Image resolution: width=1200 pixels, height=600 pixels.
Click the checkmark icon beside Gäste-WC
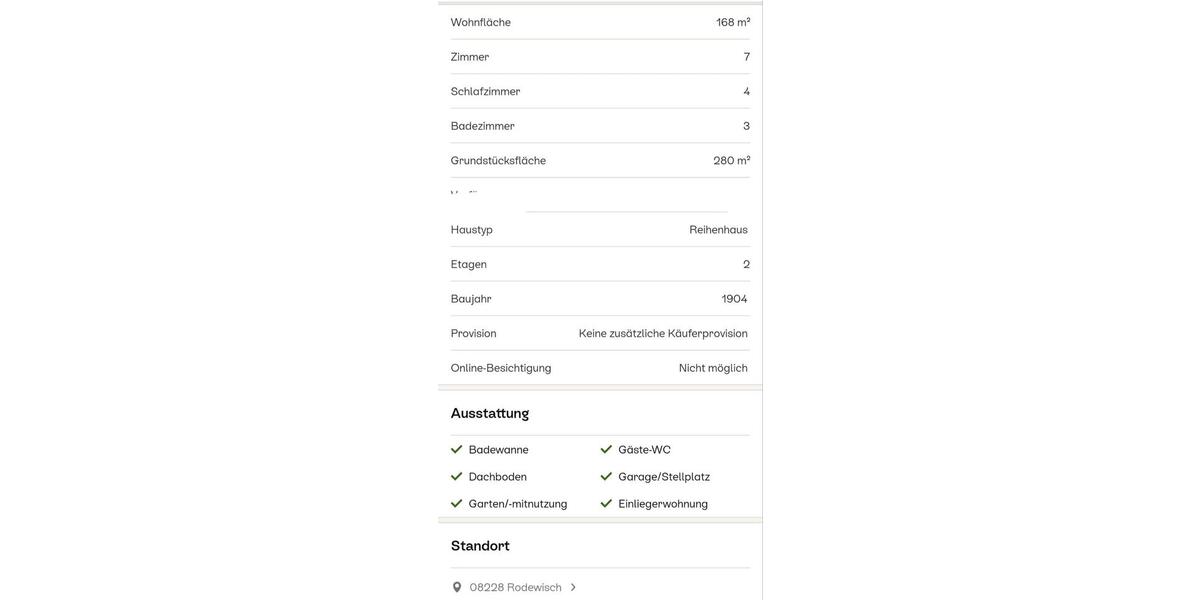click(x=606, y=450)
